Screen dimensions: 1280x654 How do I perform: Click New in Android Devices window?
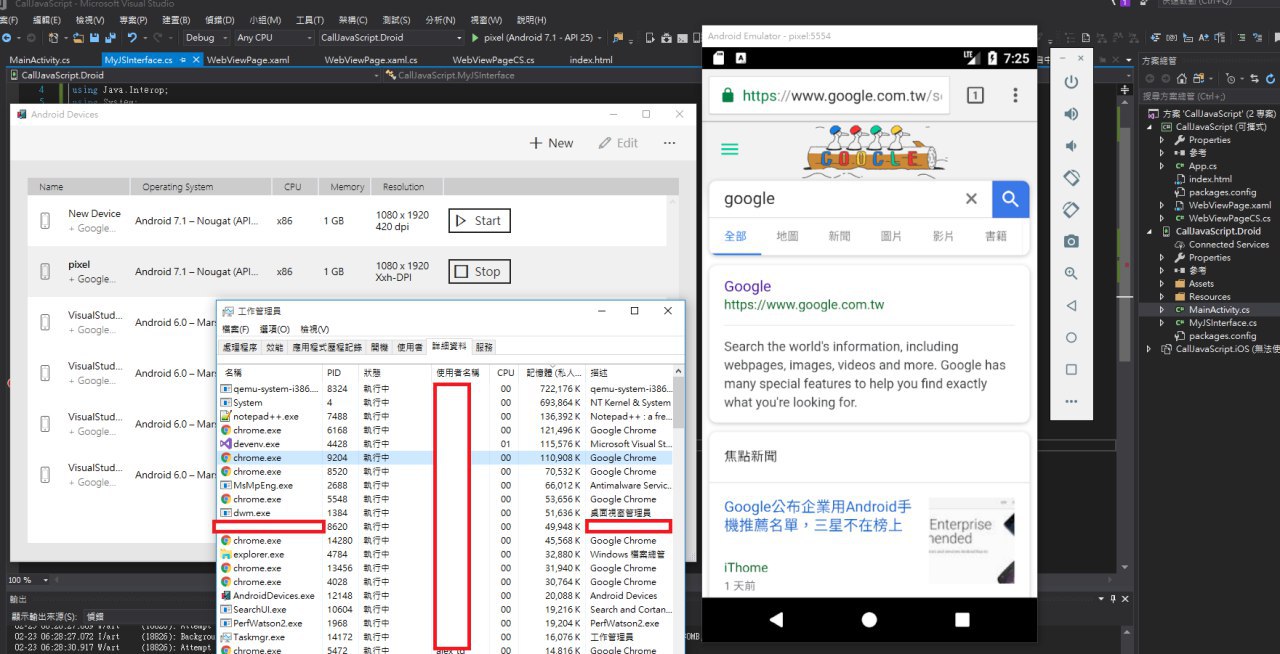(x=551, y=143)
